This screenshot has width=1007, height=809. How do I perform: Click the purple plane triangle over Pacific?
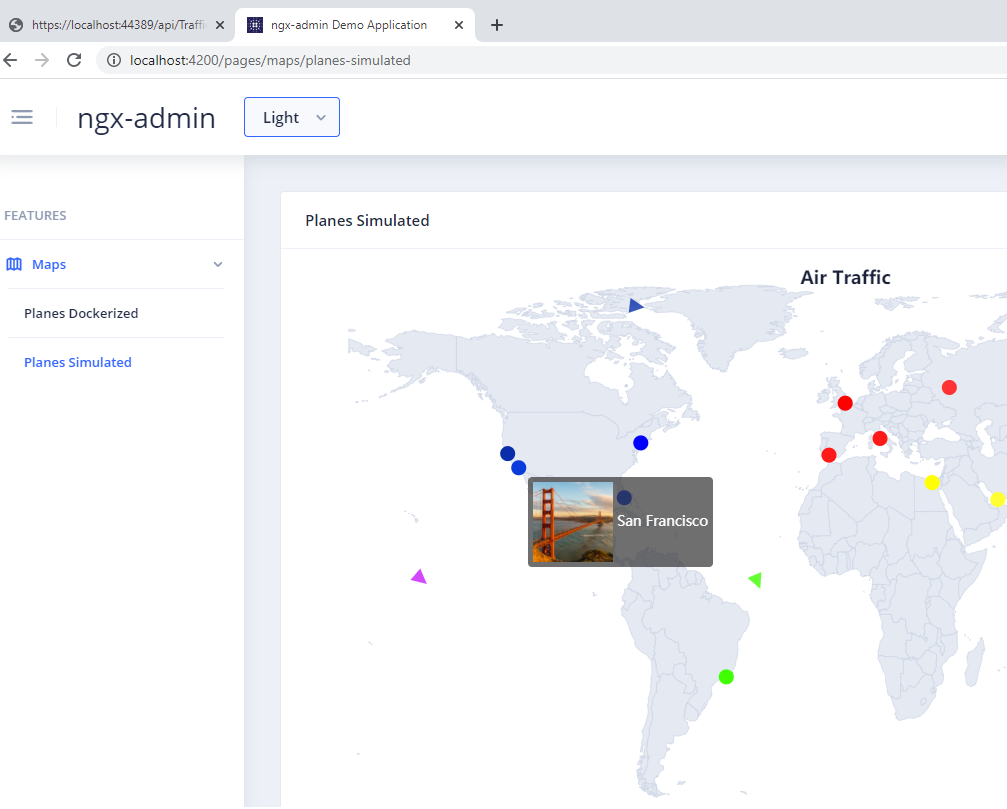(419, 576)
